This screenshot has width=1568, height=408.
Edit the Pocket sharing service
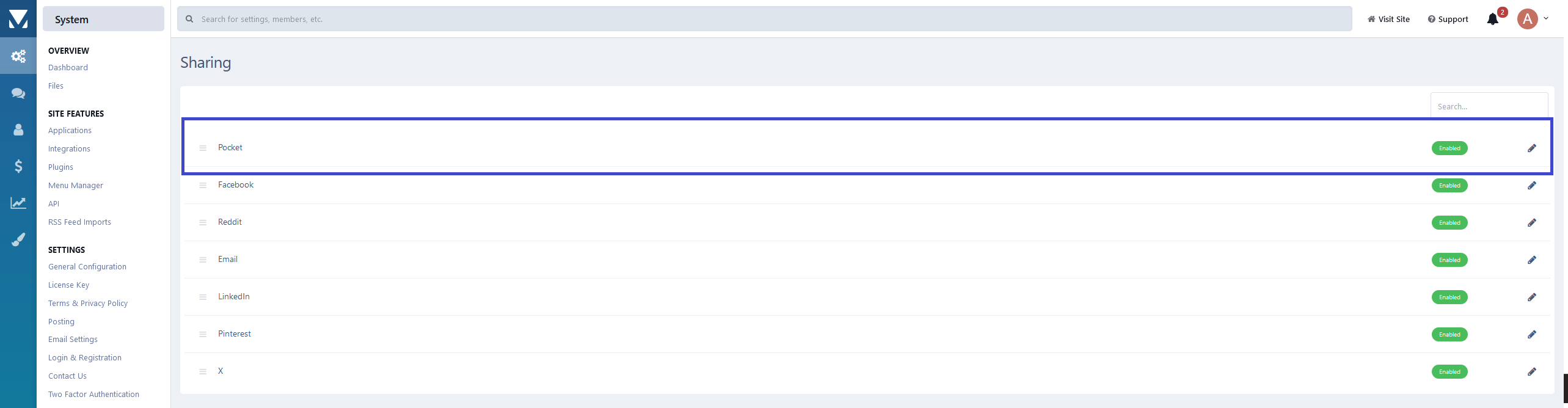click(1531, 148)
